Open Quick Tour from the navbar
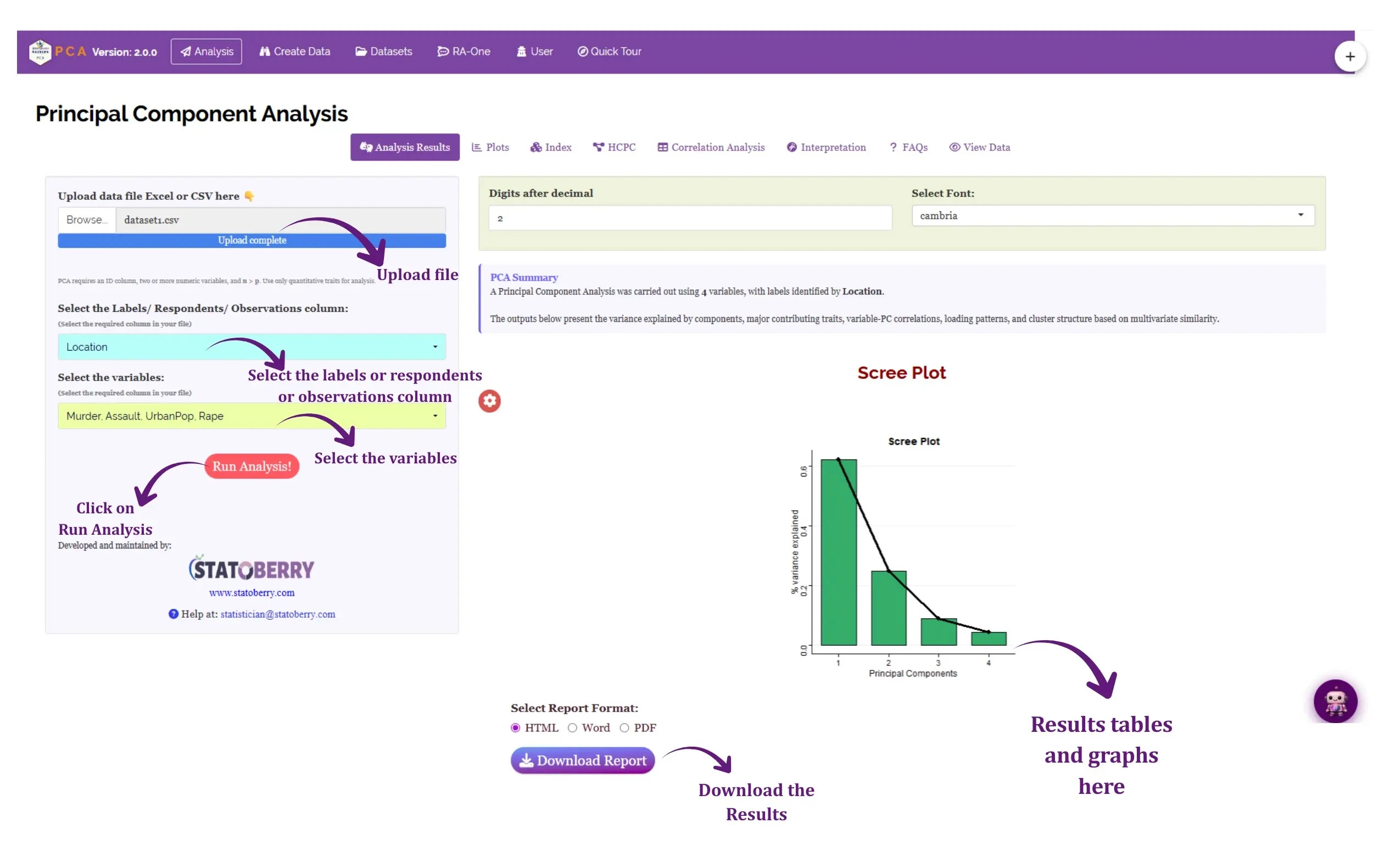 pos(609,51)
